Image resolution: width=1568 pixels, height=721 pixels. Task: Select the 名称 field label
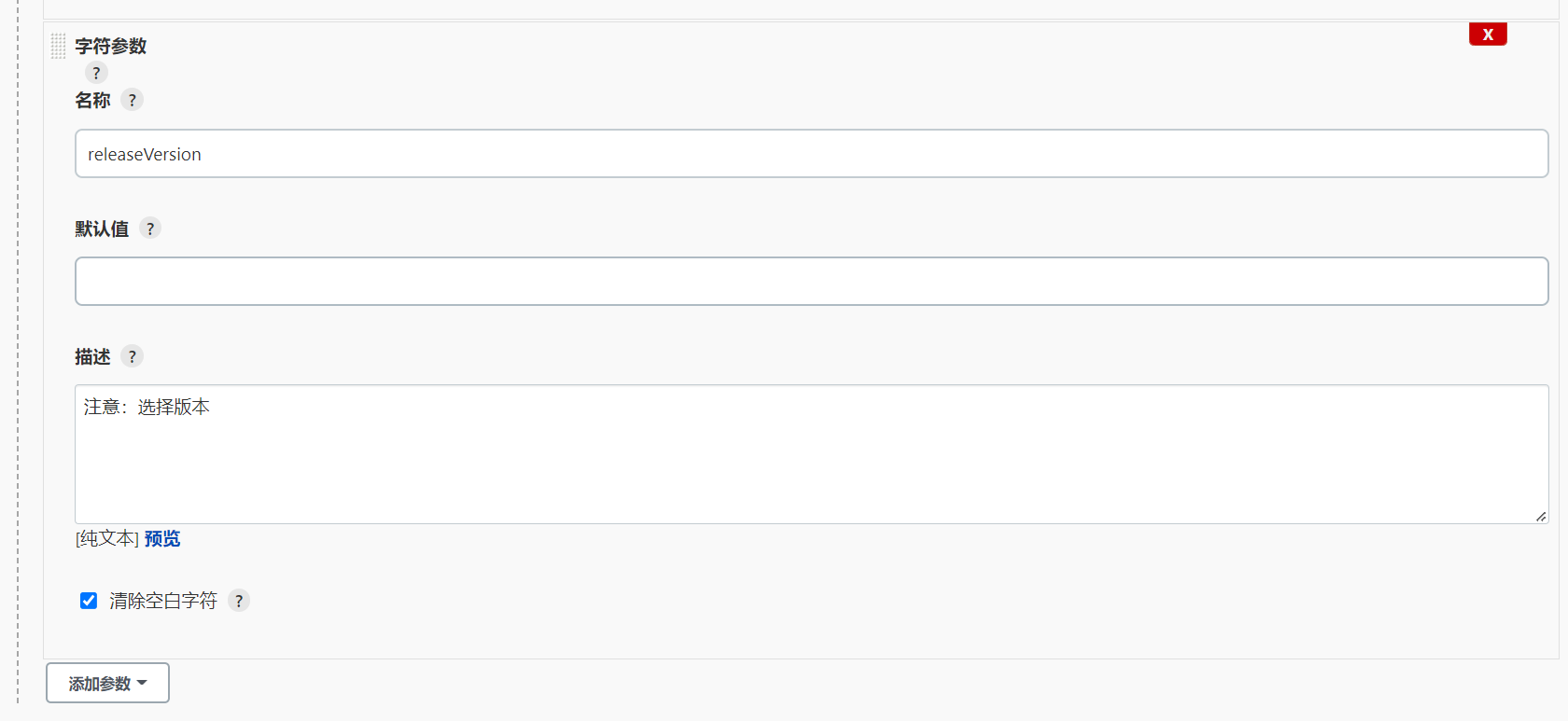coord(92,100)
